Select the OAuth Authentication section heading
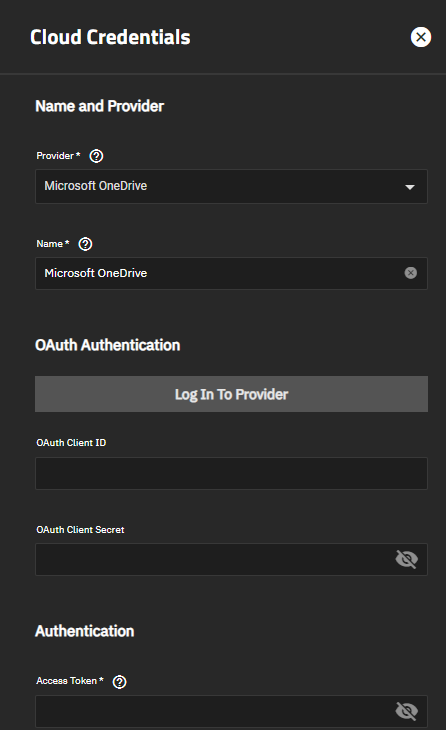 point(108,345)
